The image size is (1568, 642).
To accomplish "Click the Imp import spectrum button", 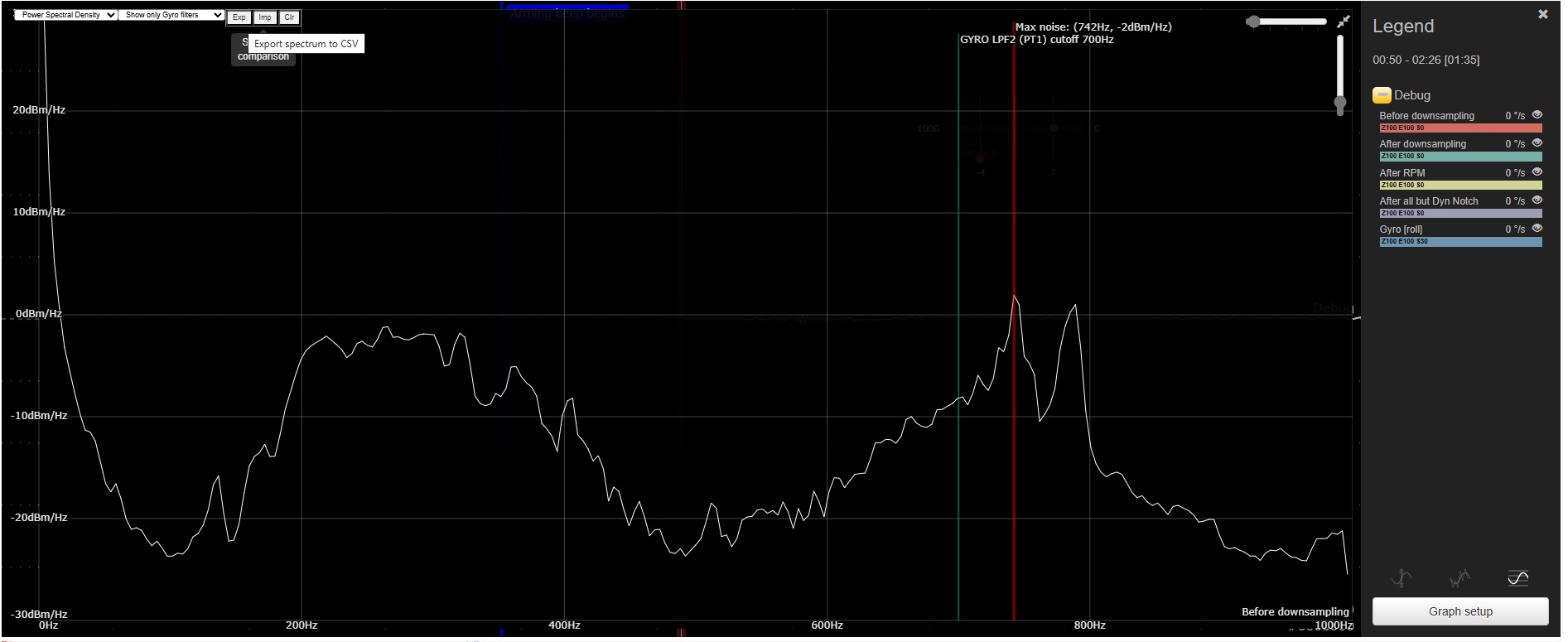I will click(x=264, y=17).
